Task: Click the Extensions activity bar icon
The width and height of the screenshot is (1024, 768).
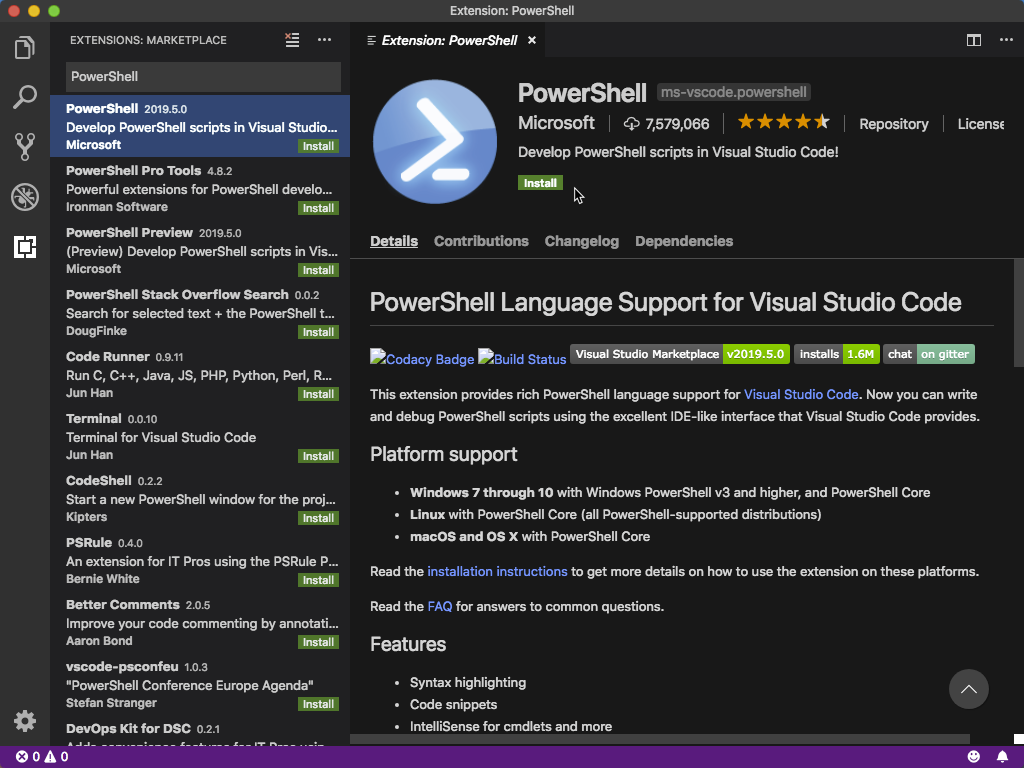Action: click(x=25, y=247)
